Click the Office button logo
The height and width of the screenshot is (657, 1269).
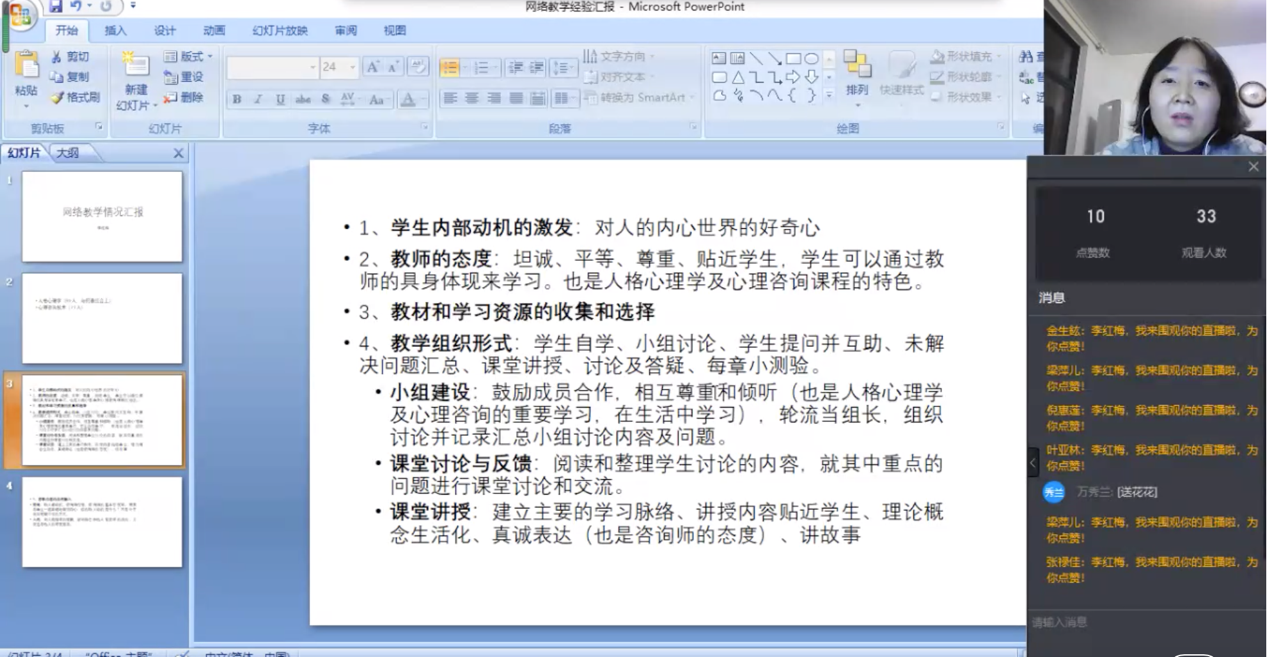(x=19, y=15)
